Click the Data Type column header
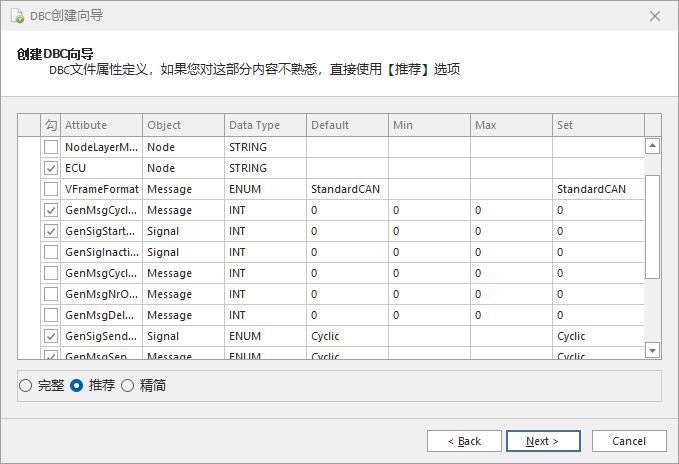The image size is (679, 464). tap(265, 125)
